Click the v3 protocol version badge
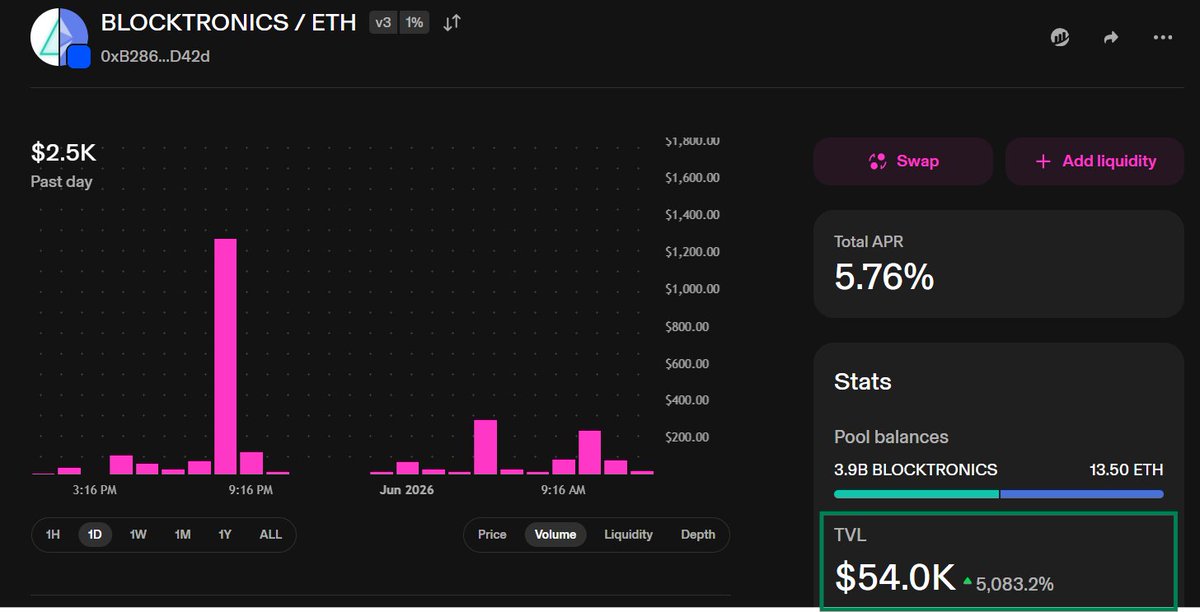This screenshot has height=612, width=1200. pos(383,22)
